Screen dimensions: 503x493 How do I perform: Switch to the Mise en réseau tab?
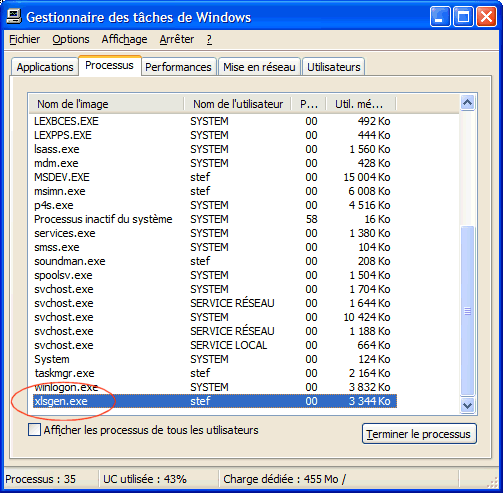tap(259, 67)
